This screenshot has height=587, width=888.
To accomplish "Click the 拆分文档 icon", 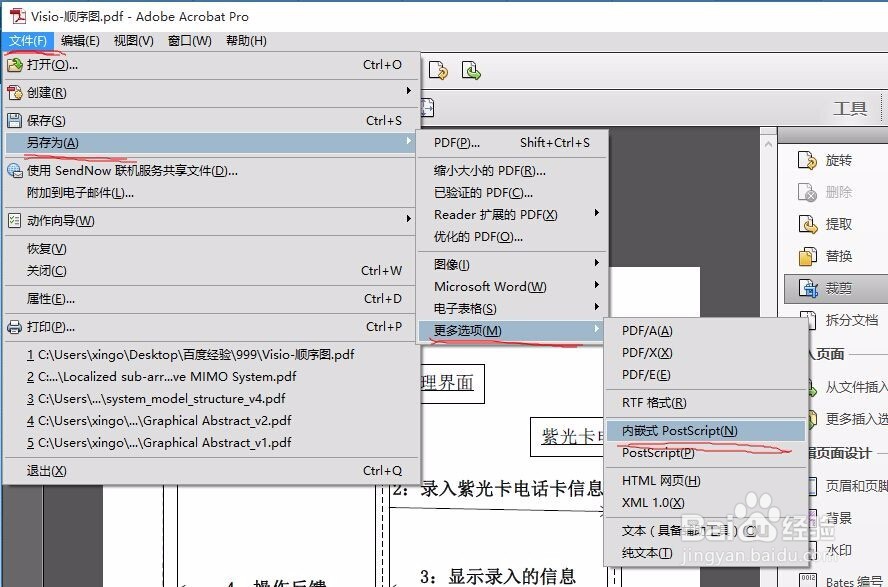I will (x=809, y=320).
